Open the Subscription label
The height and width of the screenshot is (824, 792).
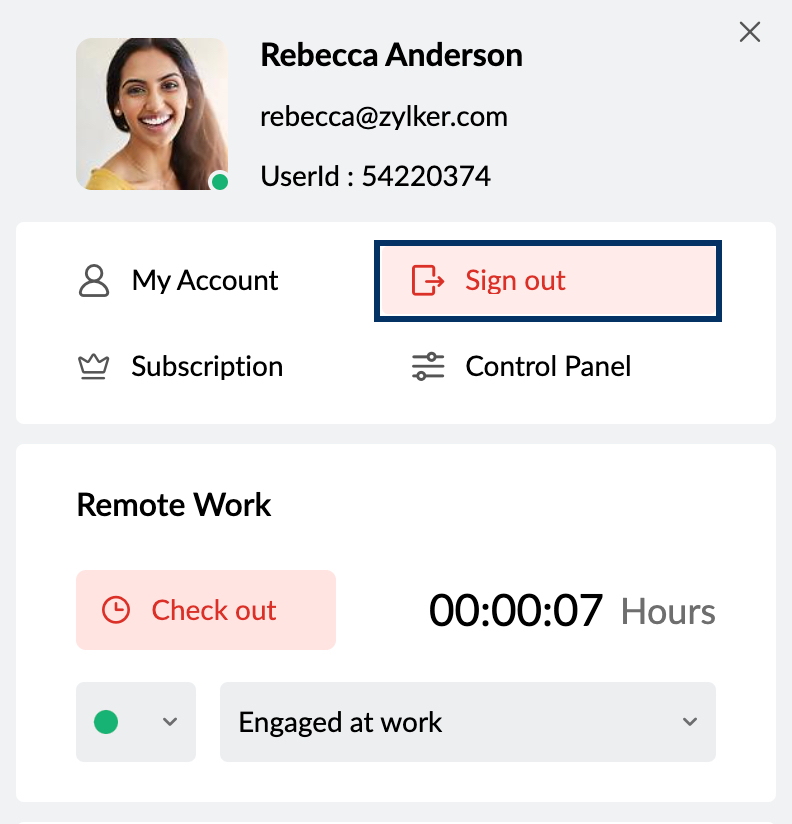coord(207,367)
